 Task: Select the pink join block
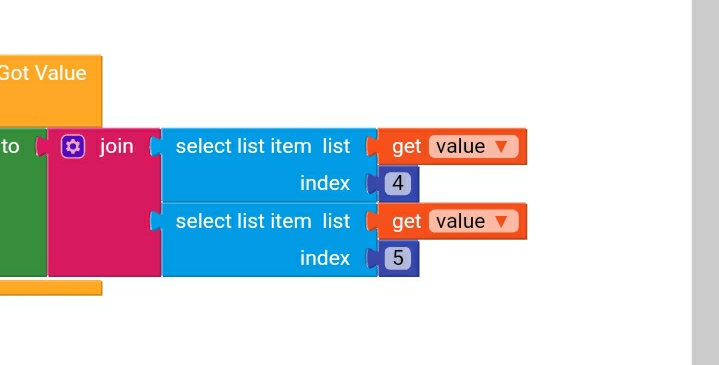click(x=104, y=202)
